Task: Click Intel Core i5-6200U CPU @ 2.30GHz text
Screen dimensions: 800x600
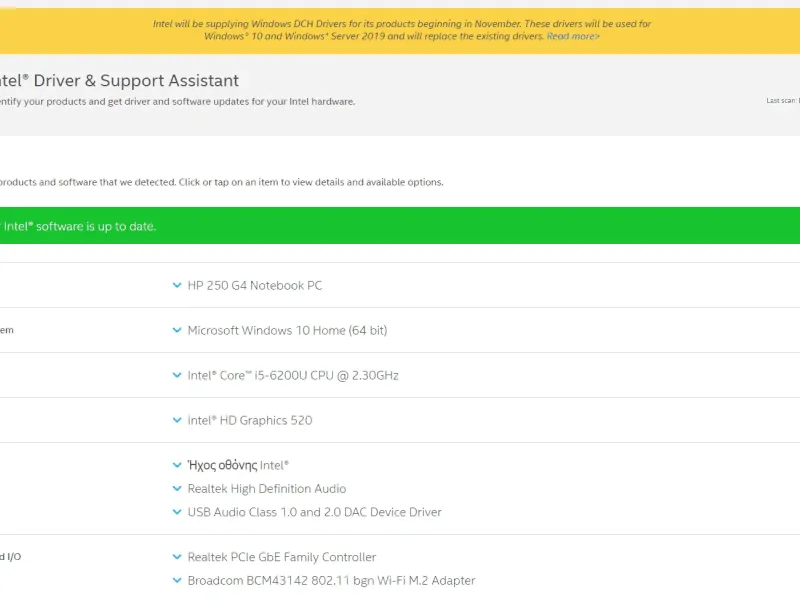Action: pos(293,376)
